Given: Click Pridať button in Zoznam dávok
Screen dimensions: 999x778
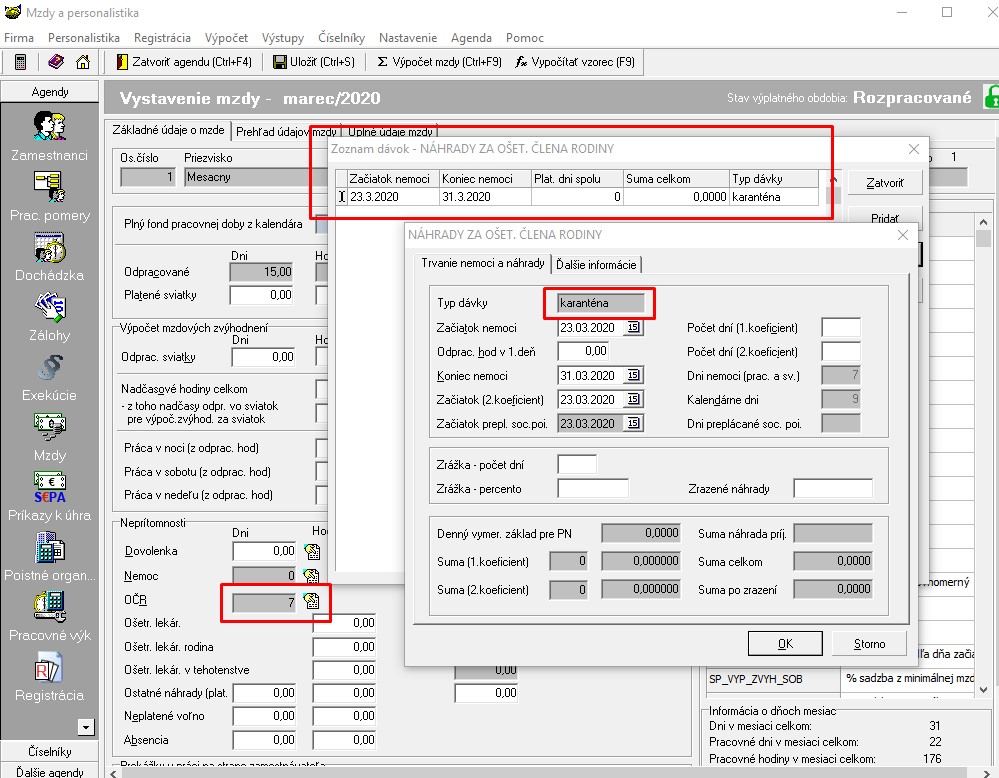Looking at the screenshot, I should (x=885, y=218).
